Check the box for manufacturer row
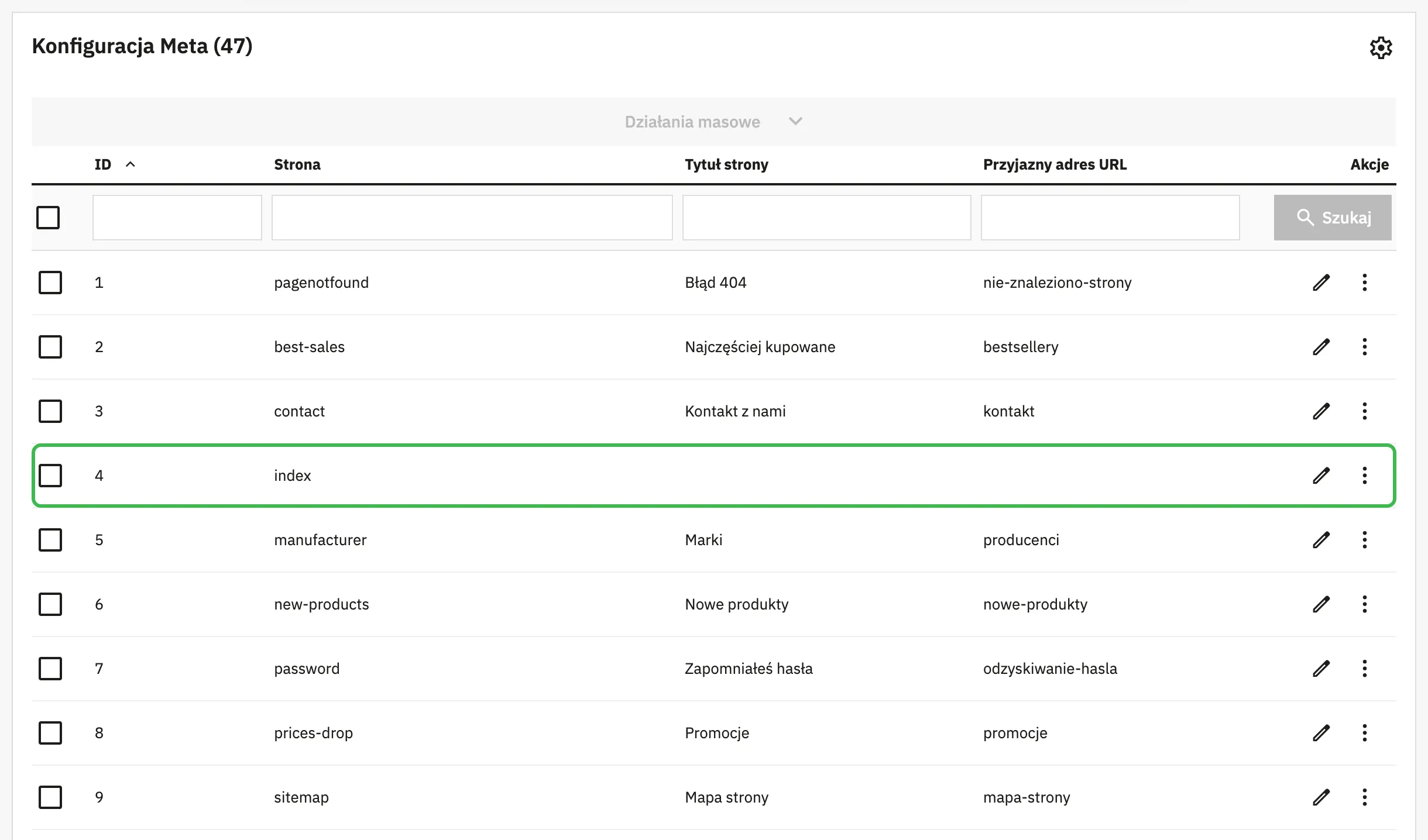1428x840 pixels. click(50, 540)
